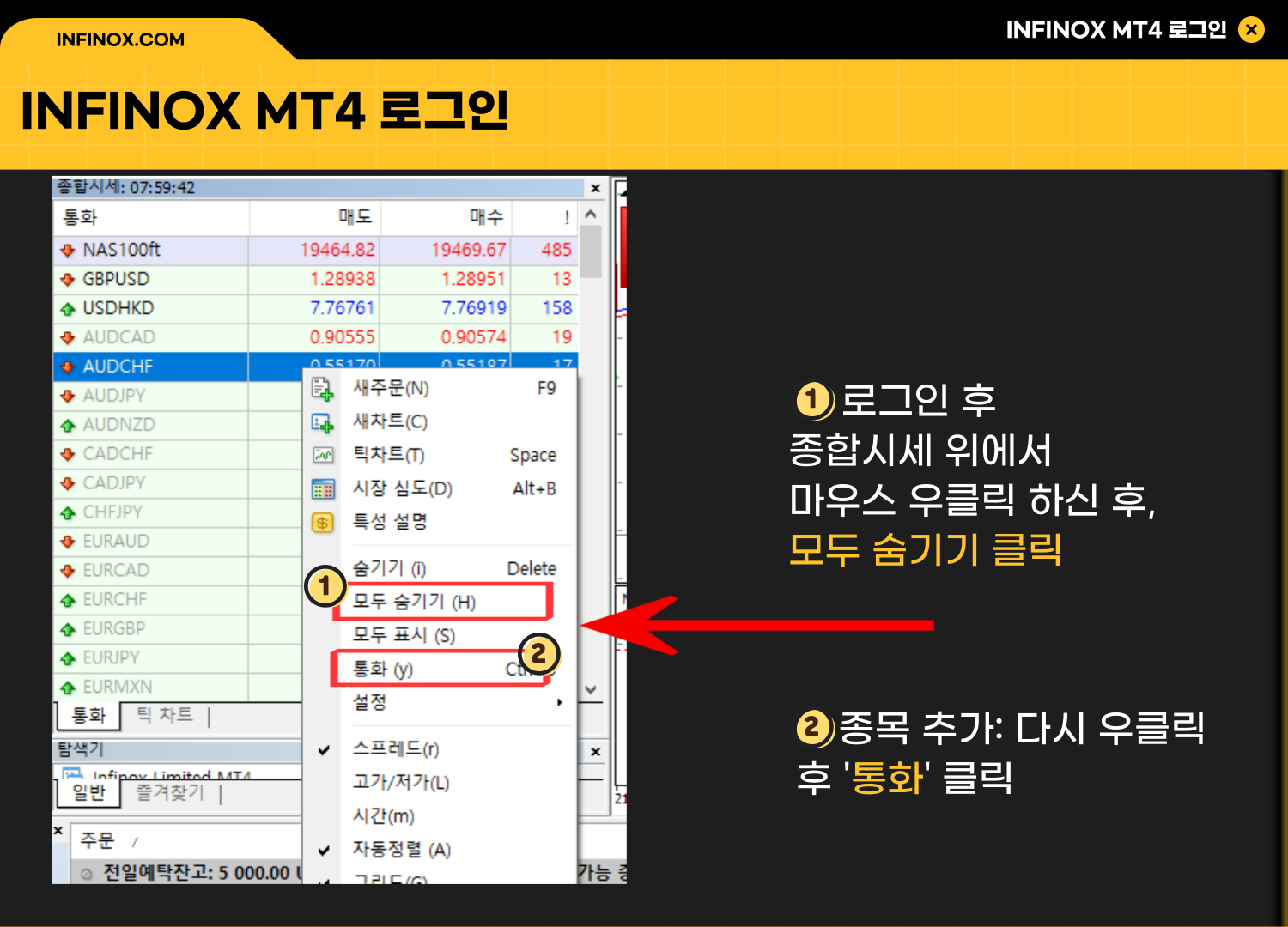This screenshot has width=1288, height=927.
Task: Click the 통화 column header
Action: tap(151, 218)
